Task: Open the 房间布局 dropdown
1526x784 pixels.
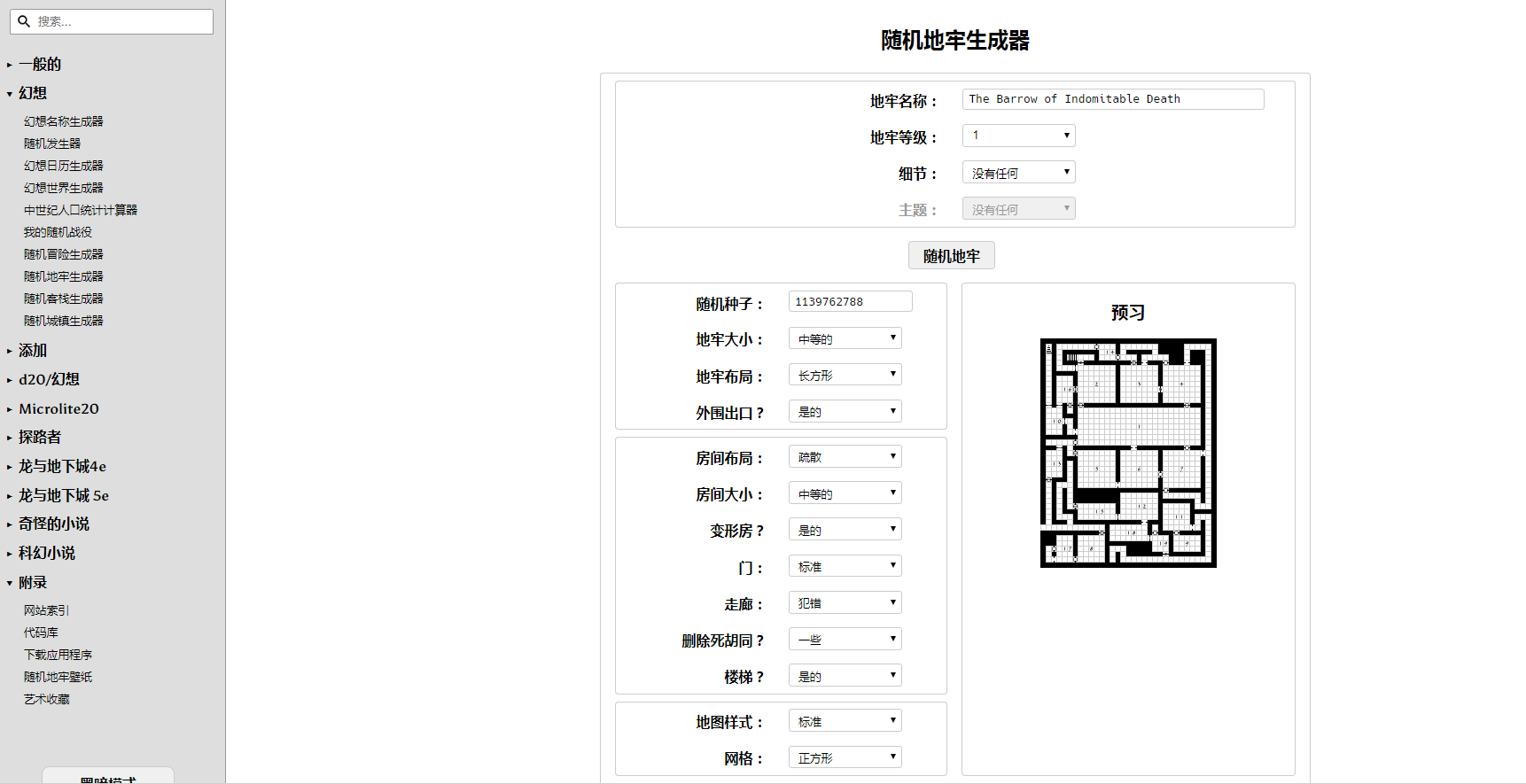Action: pyautogui.click(x=845, y=456)
